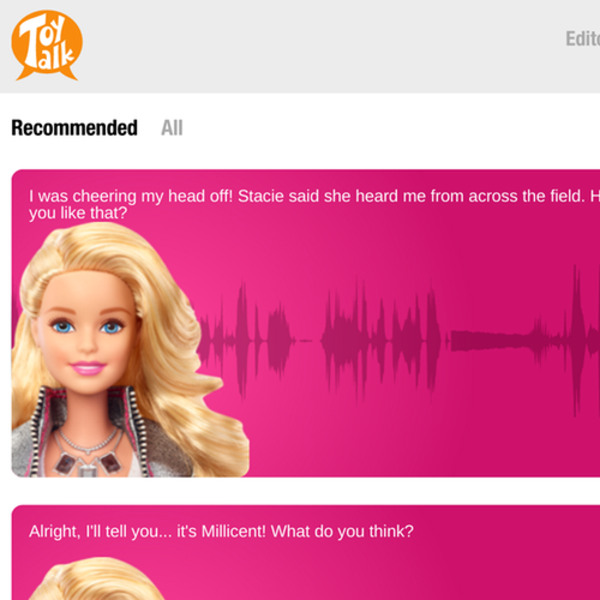Click the 'you like that?' text line
The width and height of the screenshot is (600, 600).
coord(78,213)
